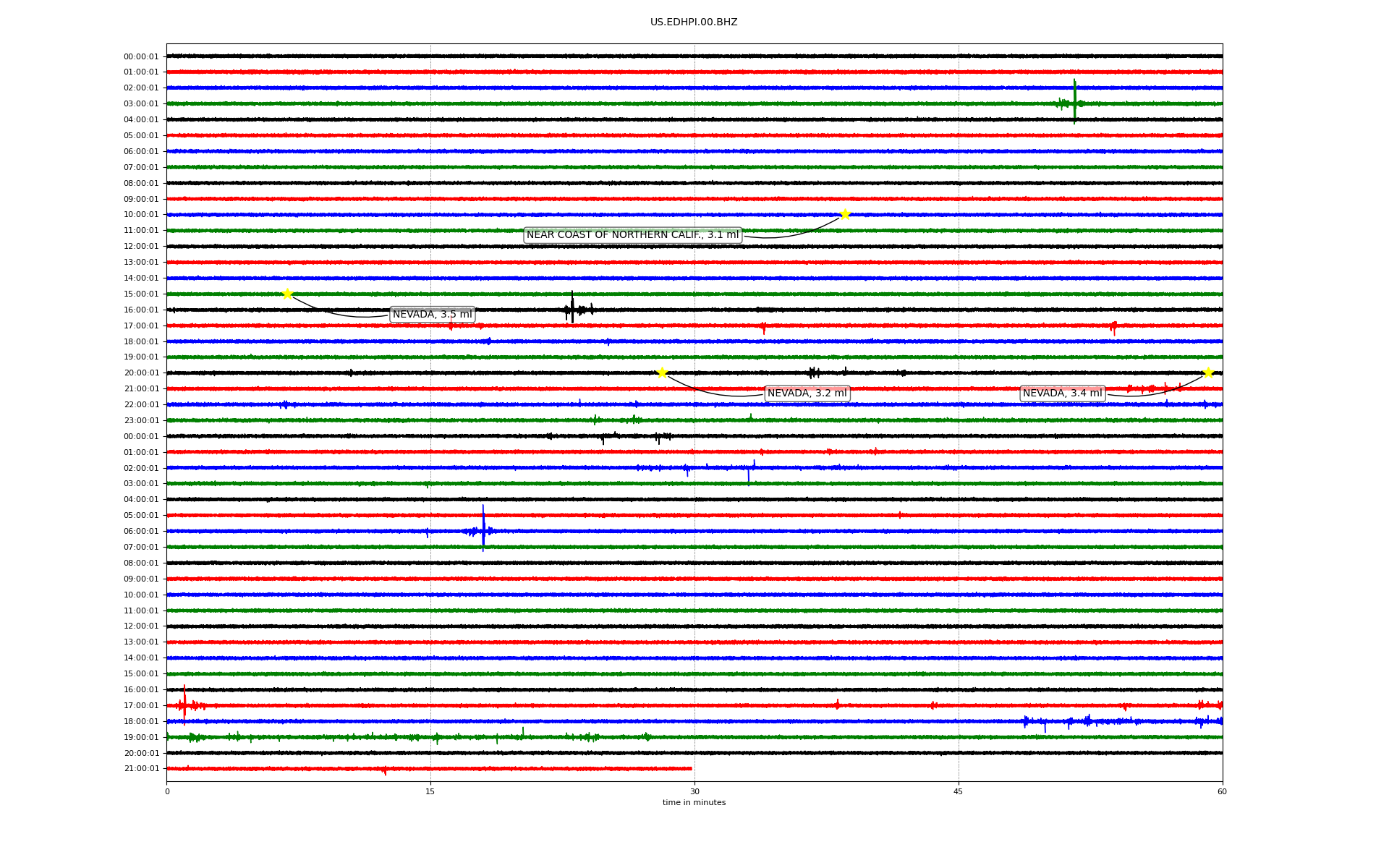Click the star at the end of the 20:00:01 trace
This screenshot has width=1389, height=868.
[1207, 373]
